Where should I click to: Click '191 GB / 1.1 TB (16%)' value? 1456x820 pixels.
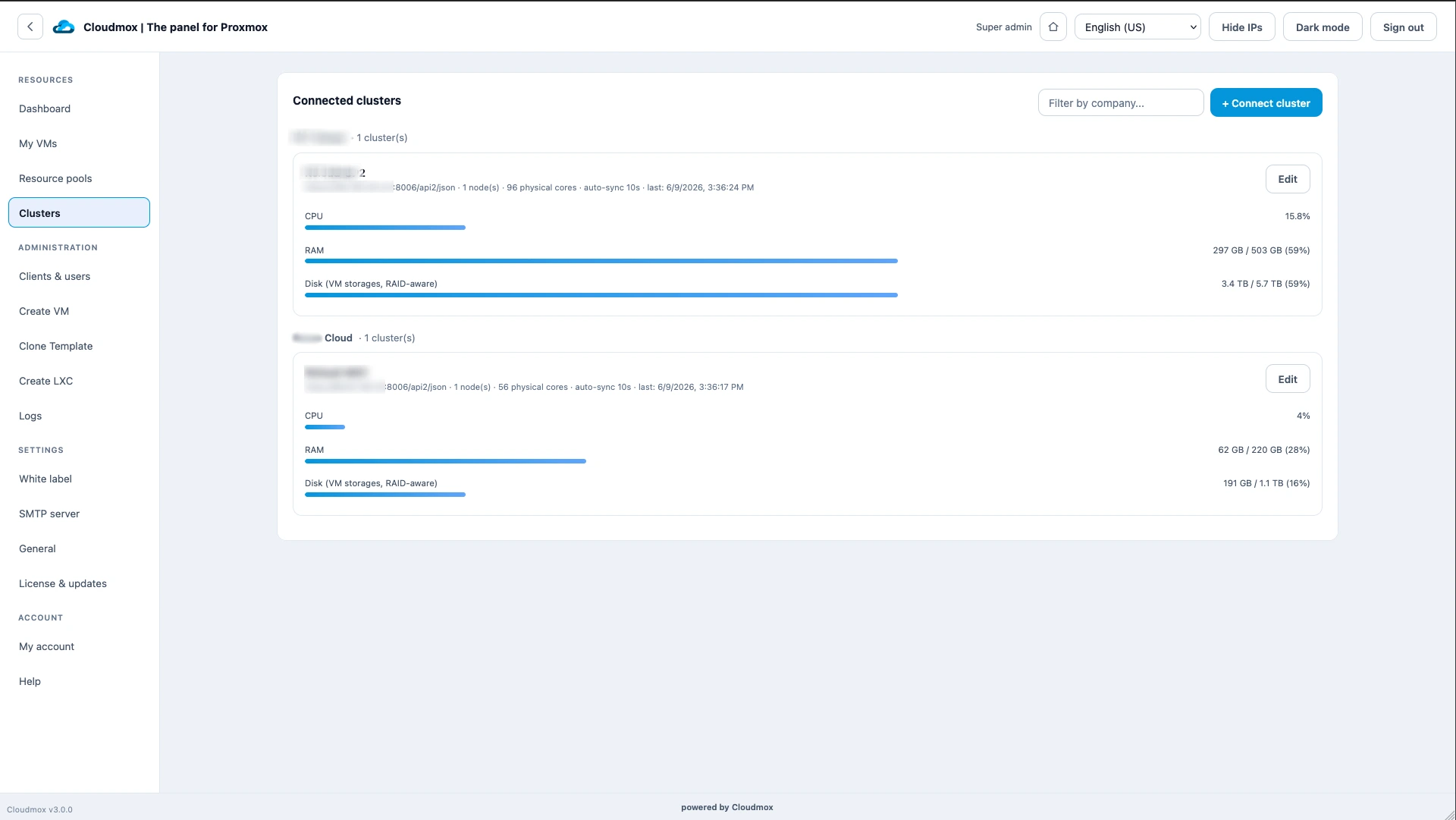(1266, 483)
